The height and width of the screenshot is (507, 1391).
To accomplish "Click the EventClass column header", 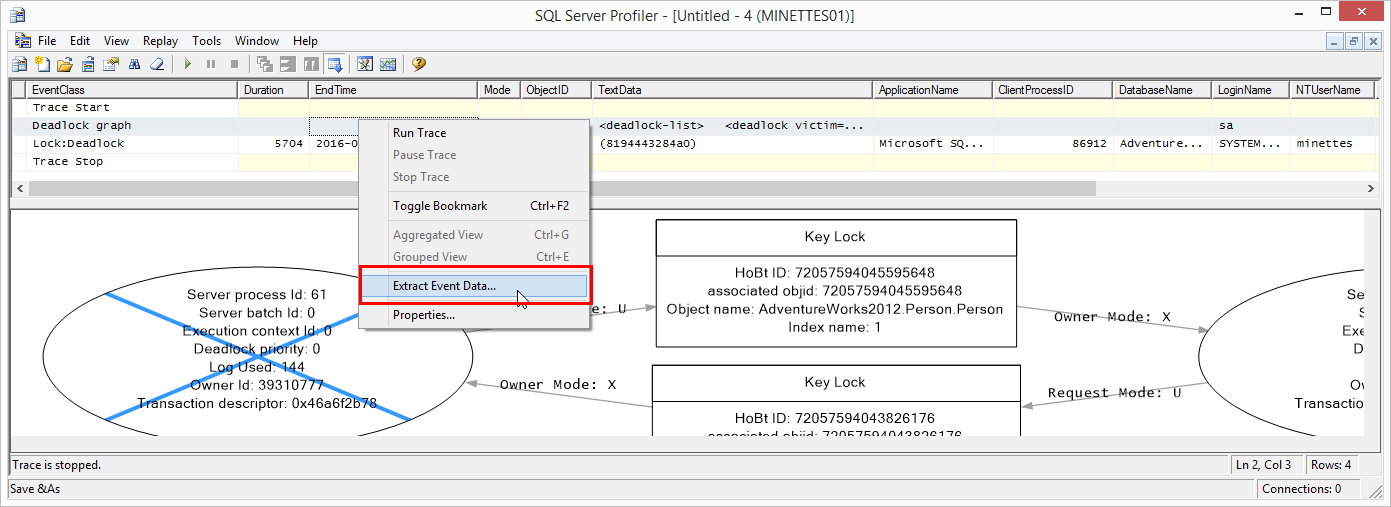I will (125, 90).
